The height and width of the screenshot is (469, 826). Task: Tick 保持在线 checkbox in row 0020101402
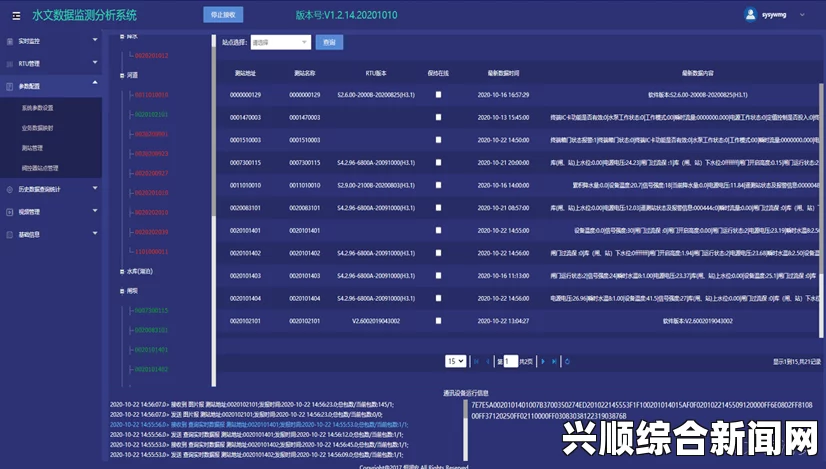[x=438, y=253]
